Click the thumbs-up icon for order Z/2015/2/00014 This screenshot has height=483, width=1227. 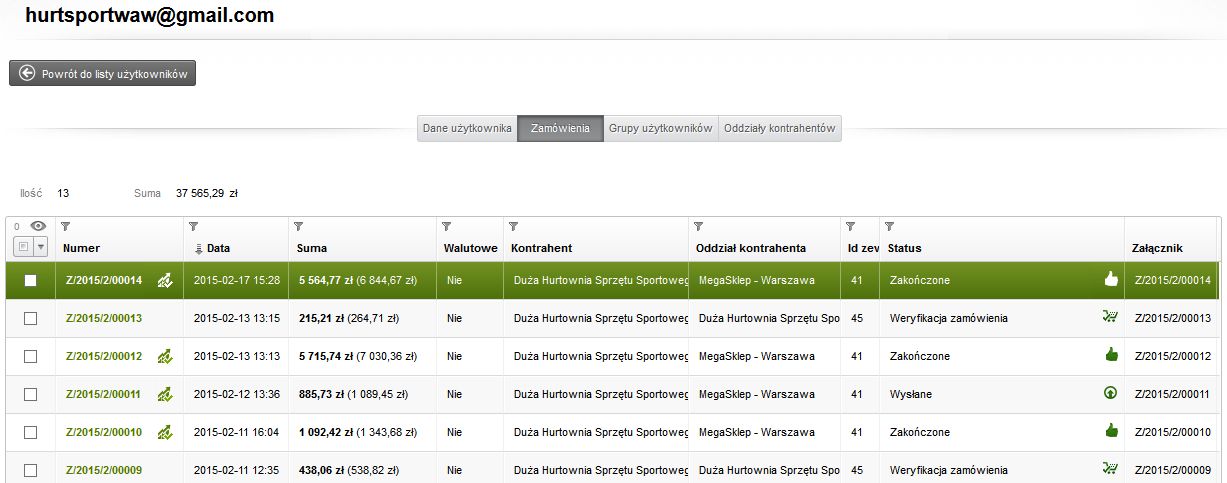coord(1110,280)
